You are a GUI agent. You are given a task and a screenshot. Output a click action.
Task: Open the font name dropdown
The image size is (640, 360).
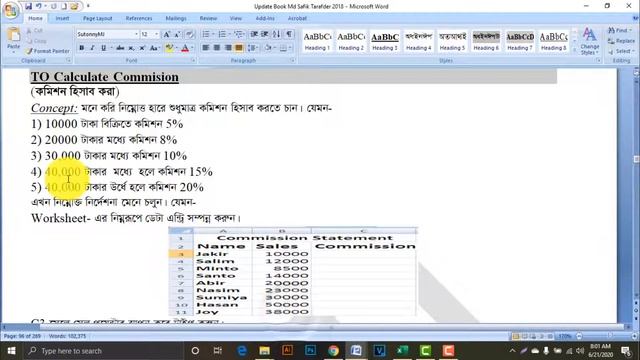pyautogui.click(x=136, y=35)
